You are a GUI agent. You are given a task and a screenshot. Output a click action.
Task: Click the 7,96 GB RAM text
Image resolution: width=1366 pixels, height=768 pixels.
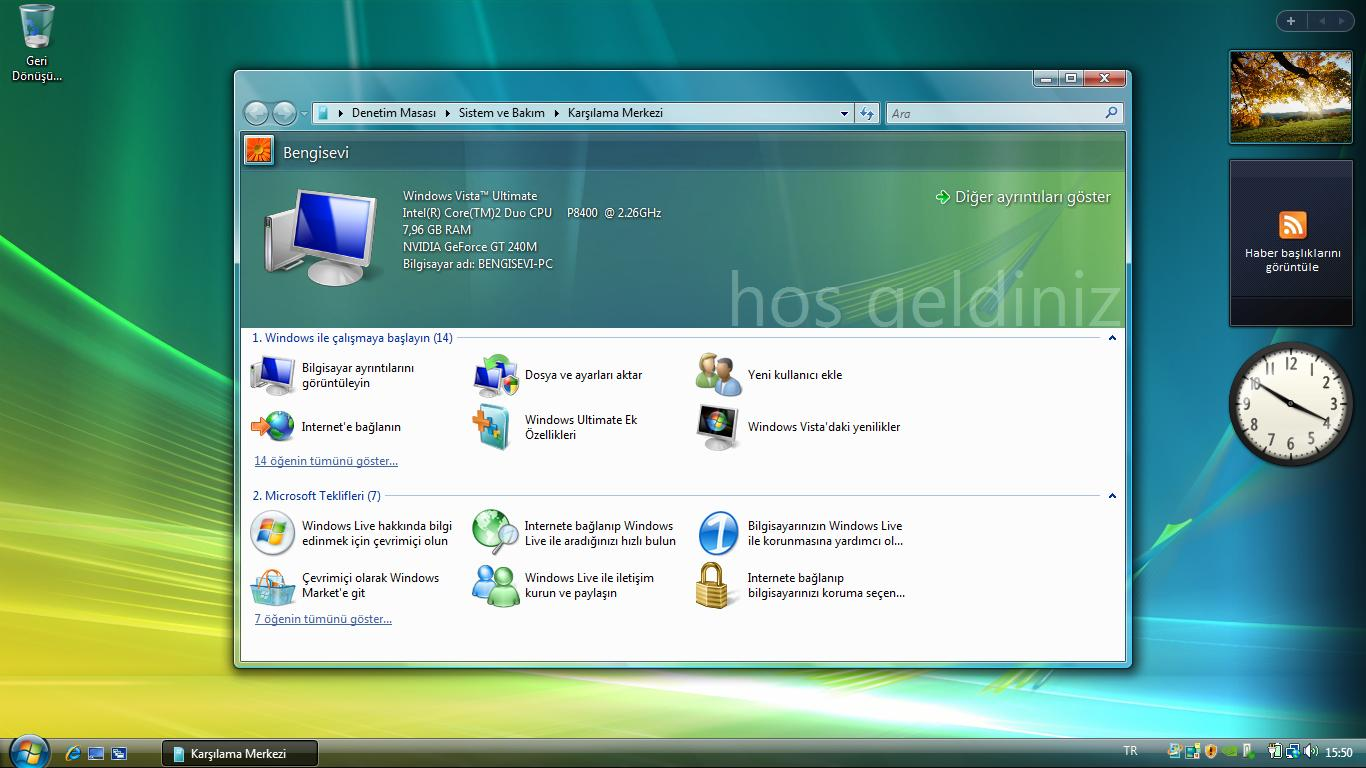437,230
